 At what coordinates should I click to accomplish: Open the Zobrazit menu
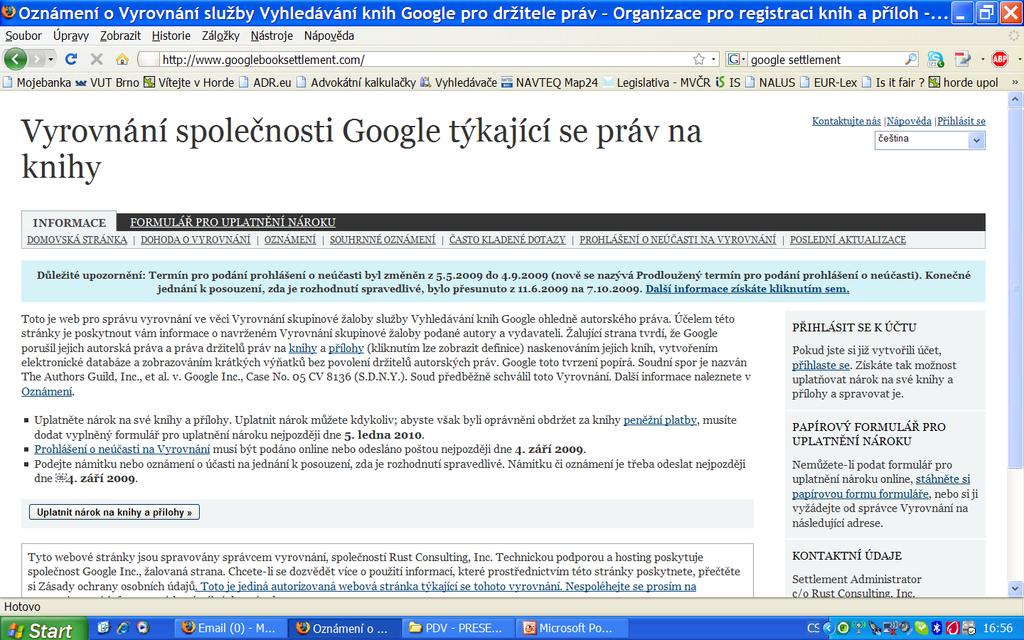[120, 36]
